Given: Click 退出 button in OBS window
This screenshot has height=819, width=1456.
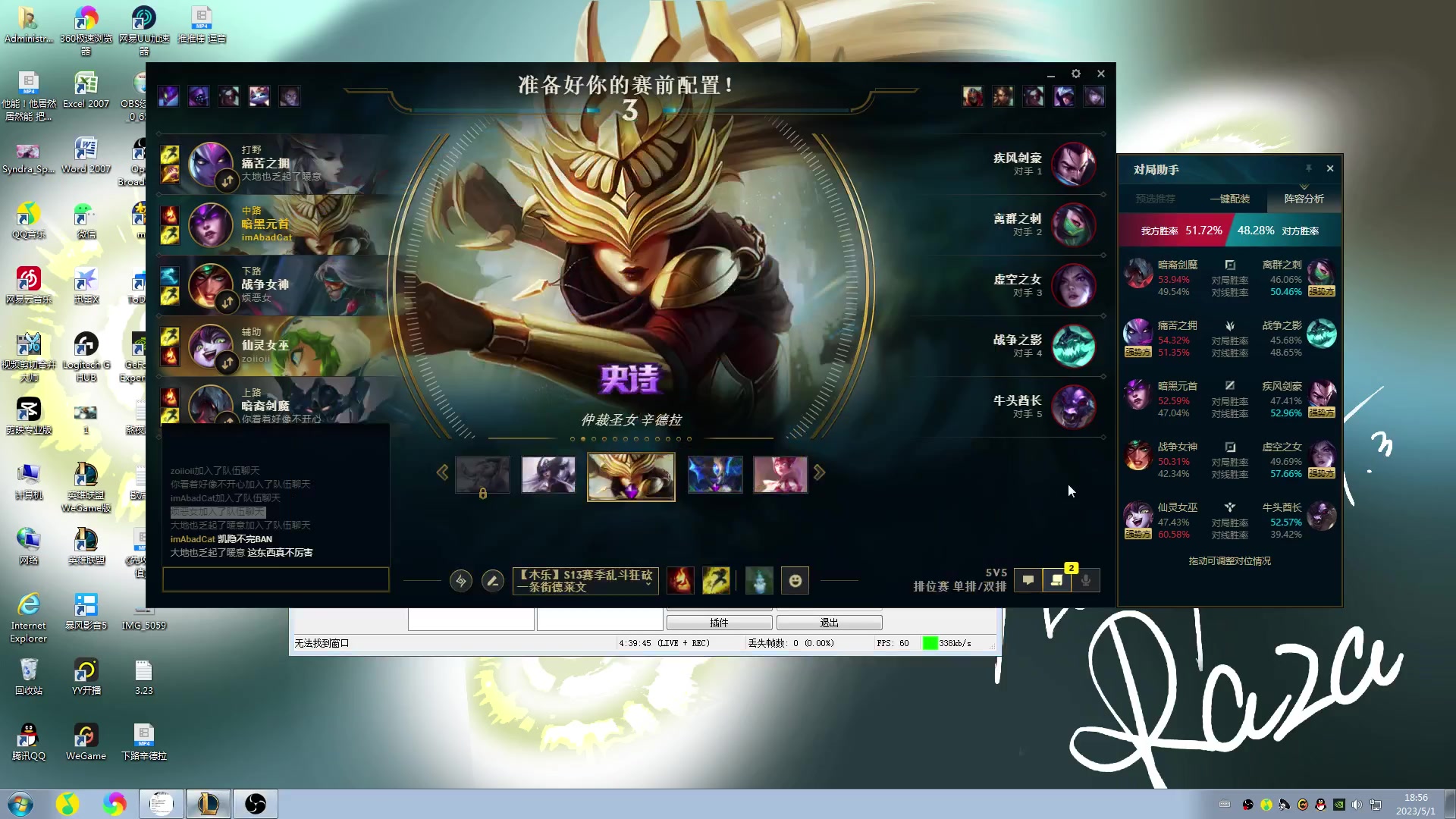Looking at the screenshot, I should click(x=829, y=623).
